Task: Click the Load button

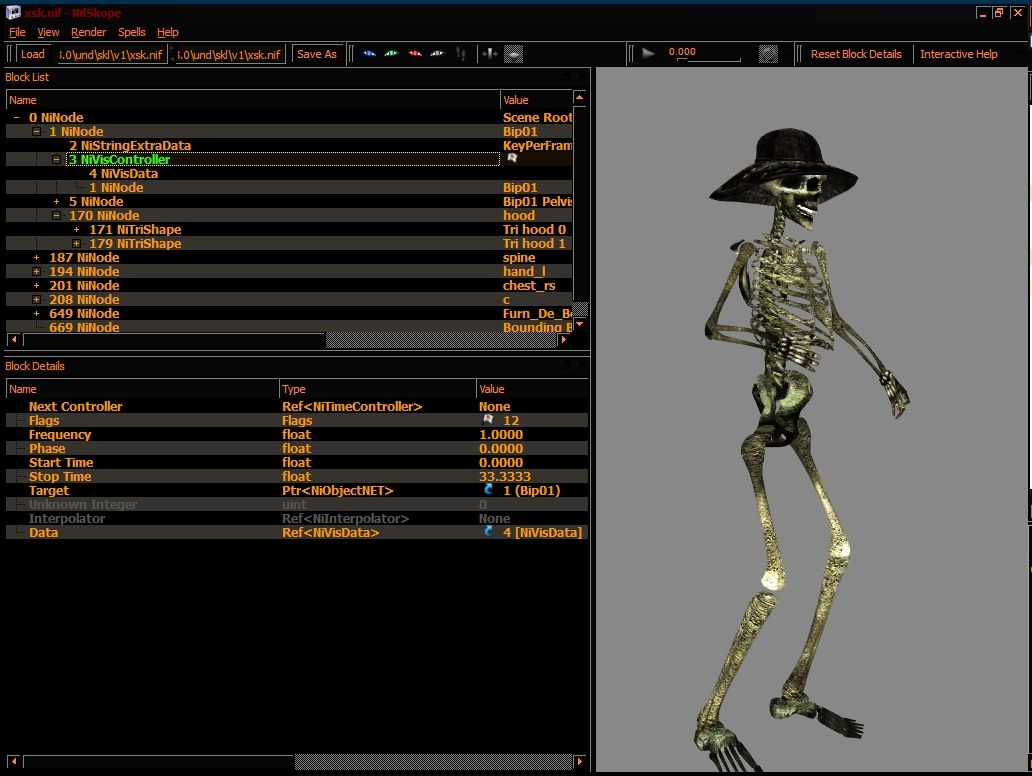Action: click(x=32, y=54)
